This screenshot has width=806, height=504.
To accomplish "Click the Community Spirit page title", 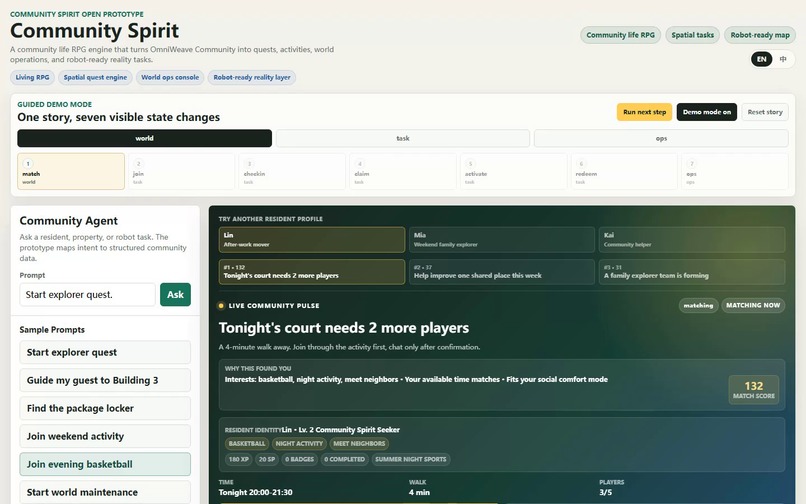I will (x=95, y=31).
